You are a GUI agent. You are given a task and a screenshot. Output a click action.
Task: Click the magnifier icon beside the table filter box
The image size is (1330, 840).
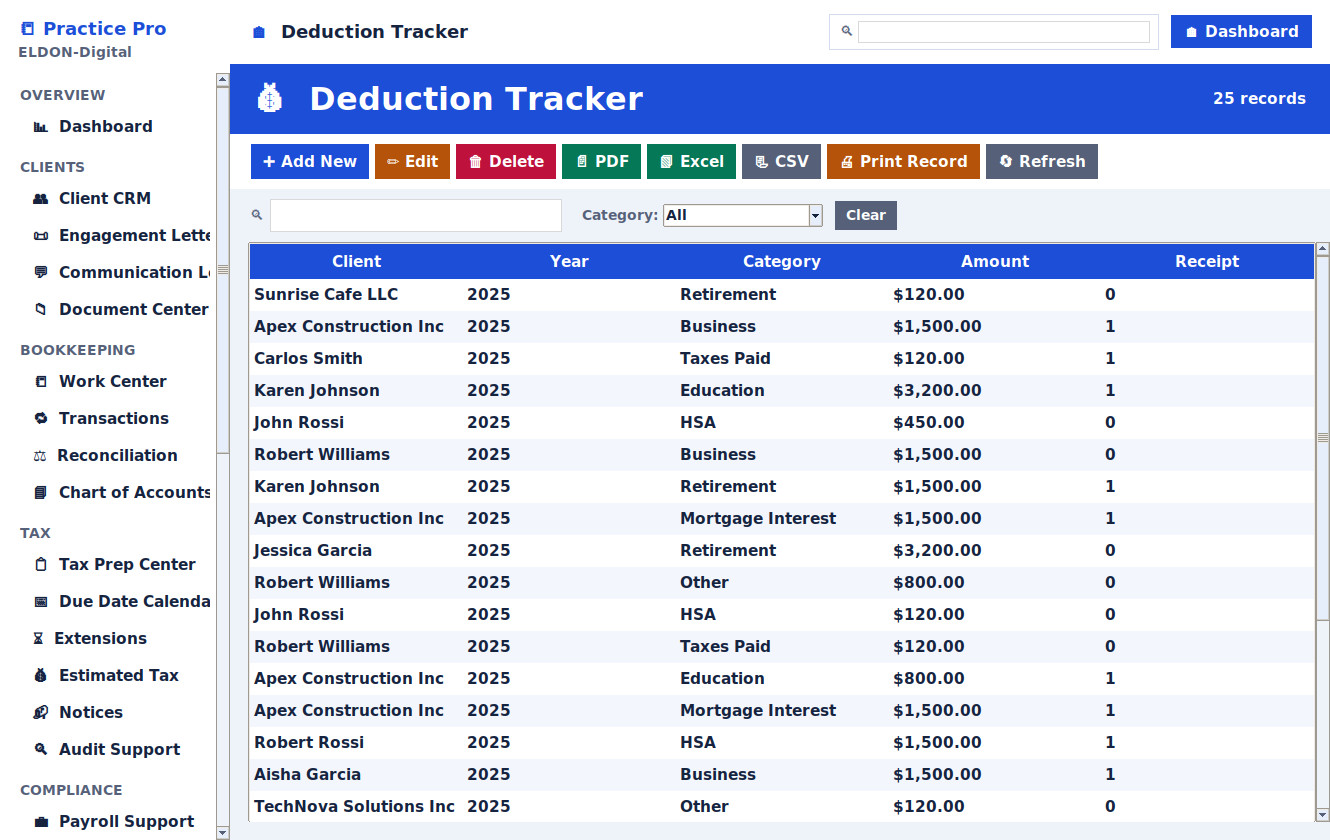(257, 215)
